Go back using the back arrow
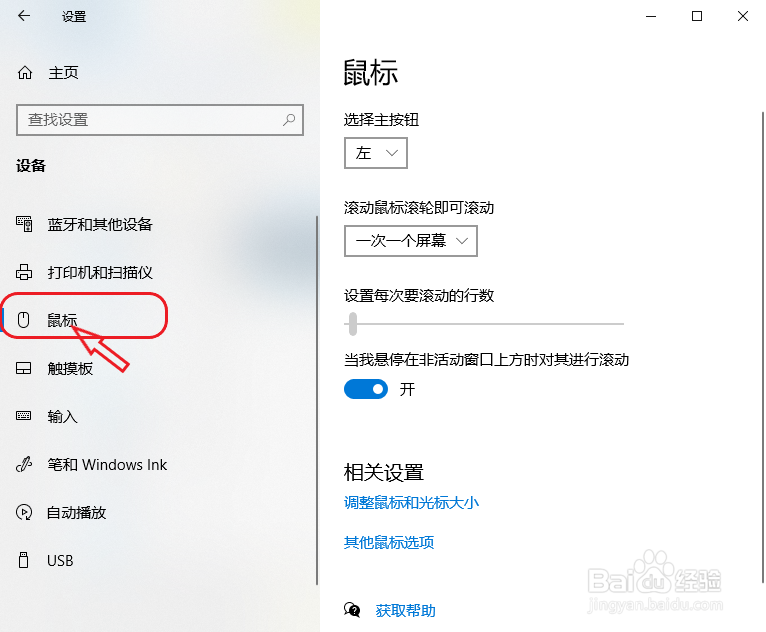This screenshot has width=766, height=632. click(x=24, y=16)
